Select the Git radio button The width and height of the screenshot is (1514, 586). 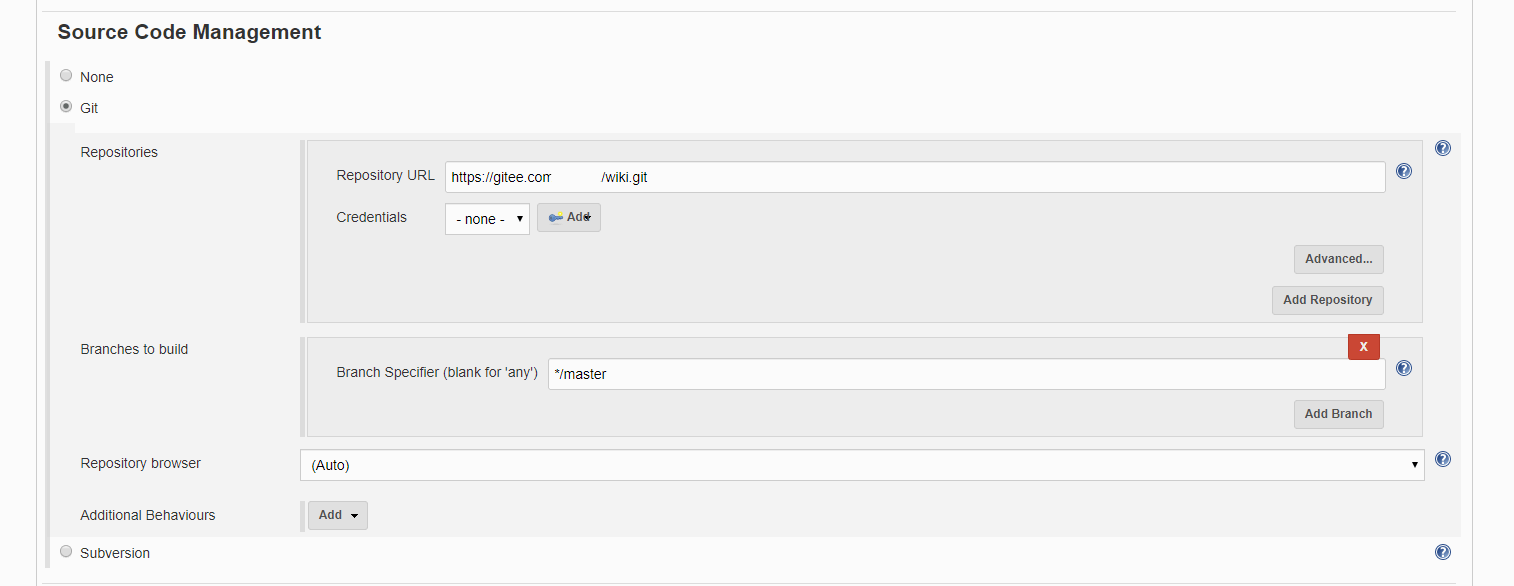pos(66,106)
